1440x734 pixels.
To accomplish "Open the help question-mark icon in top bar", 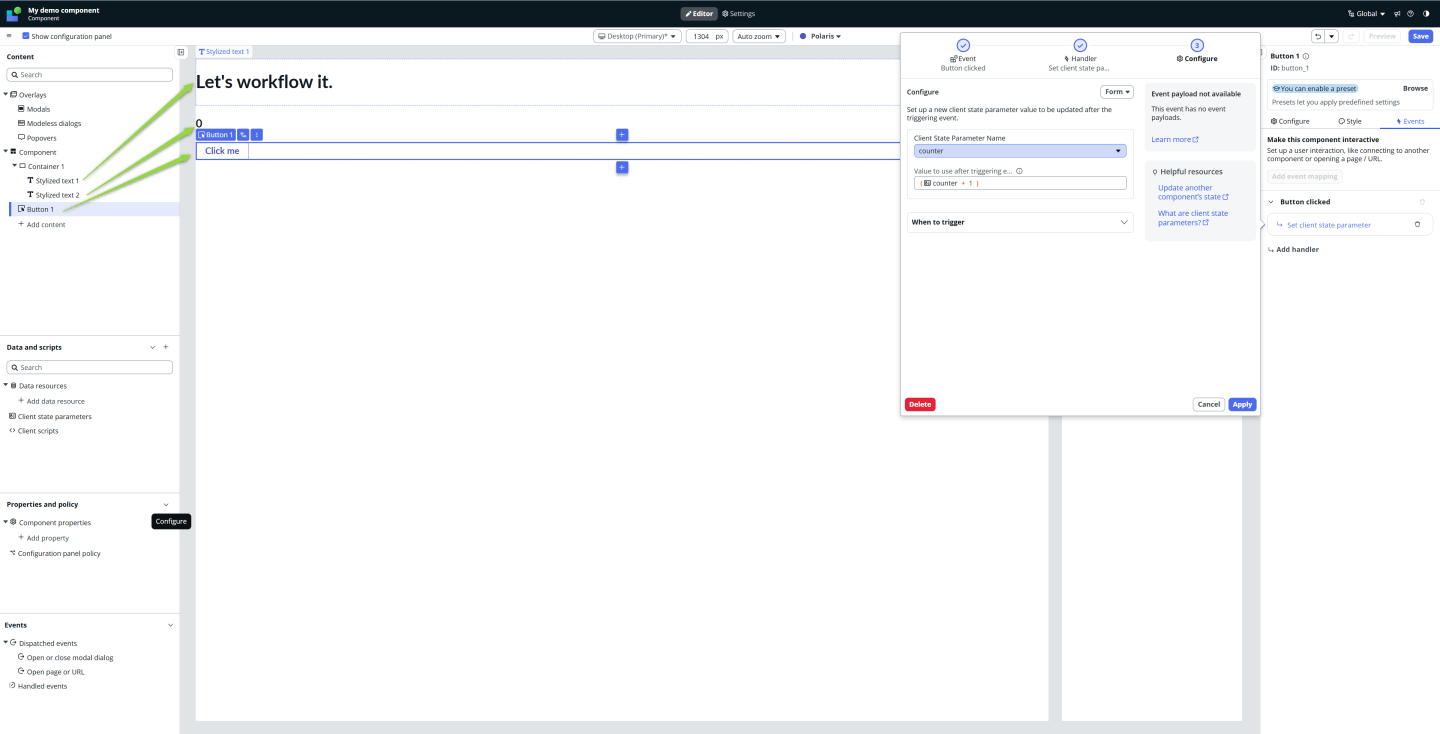I will pyautogui.click(x=1409, y=13).
